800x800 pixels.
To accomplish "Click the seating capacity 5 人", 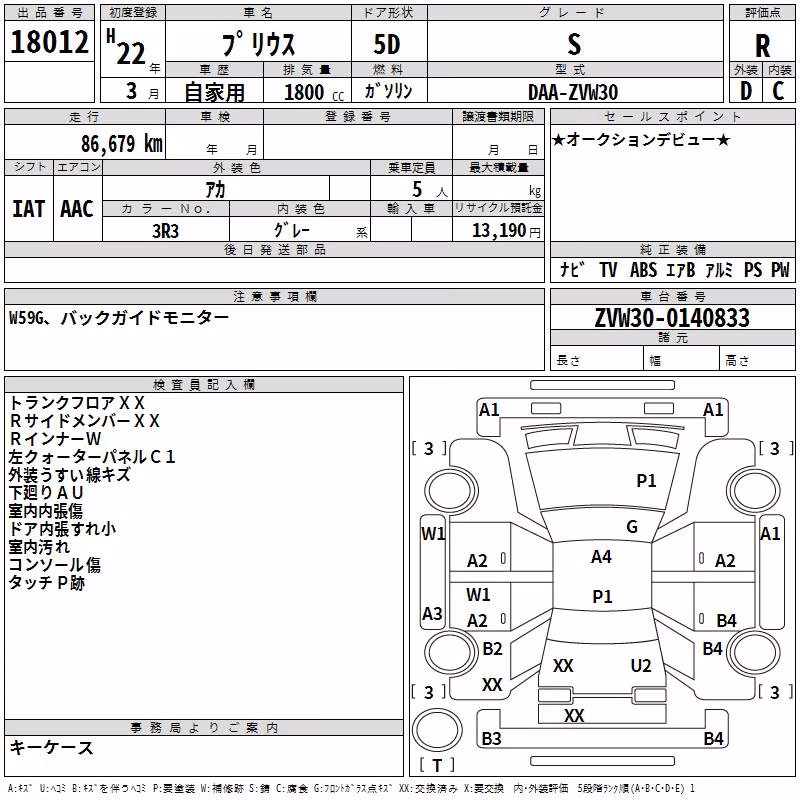I will tap(429, 190).
